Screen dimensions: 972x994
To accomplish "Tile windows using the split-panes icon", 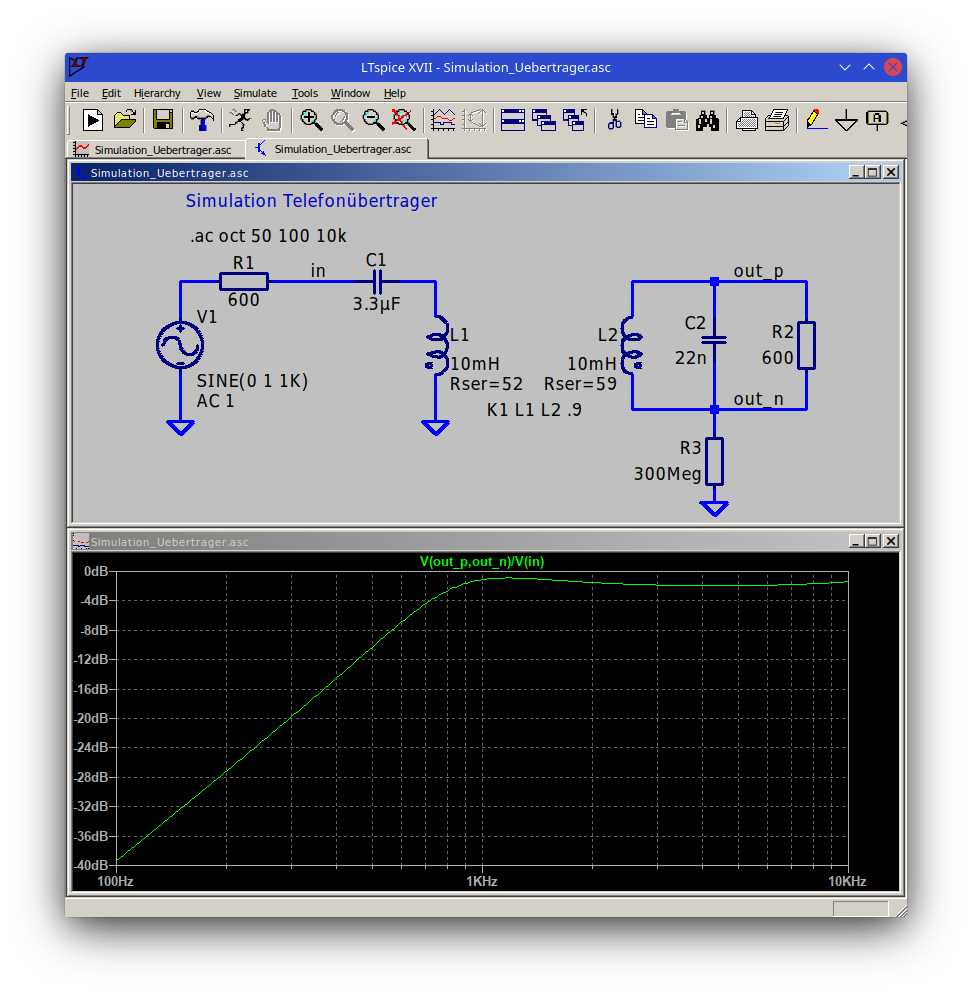I will (x=512, y=120).
